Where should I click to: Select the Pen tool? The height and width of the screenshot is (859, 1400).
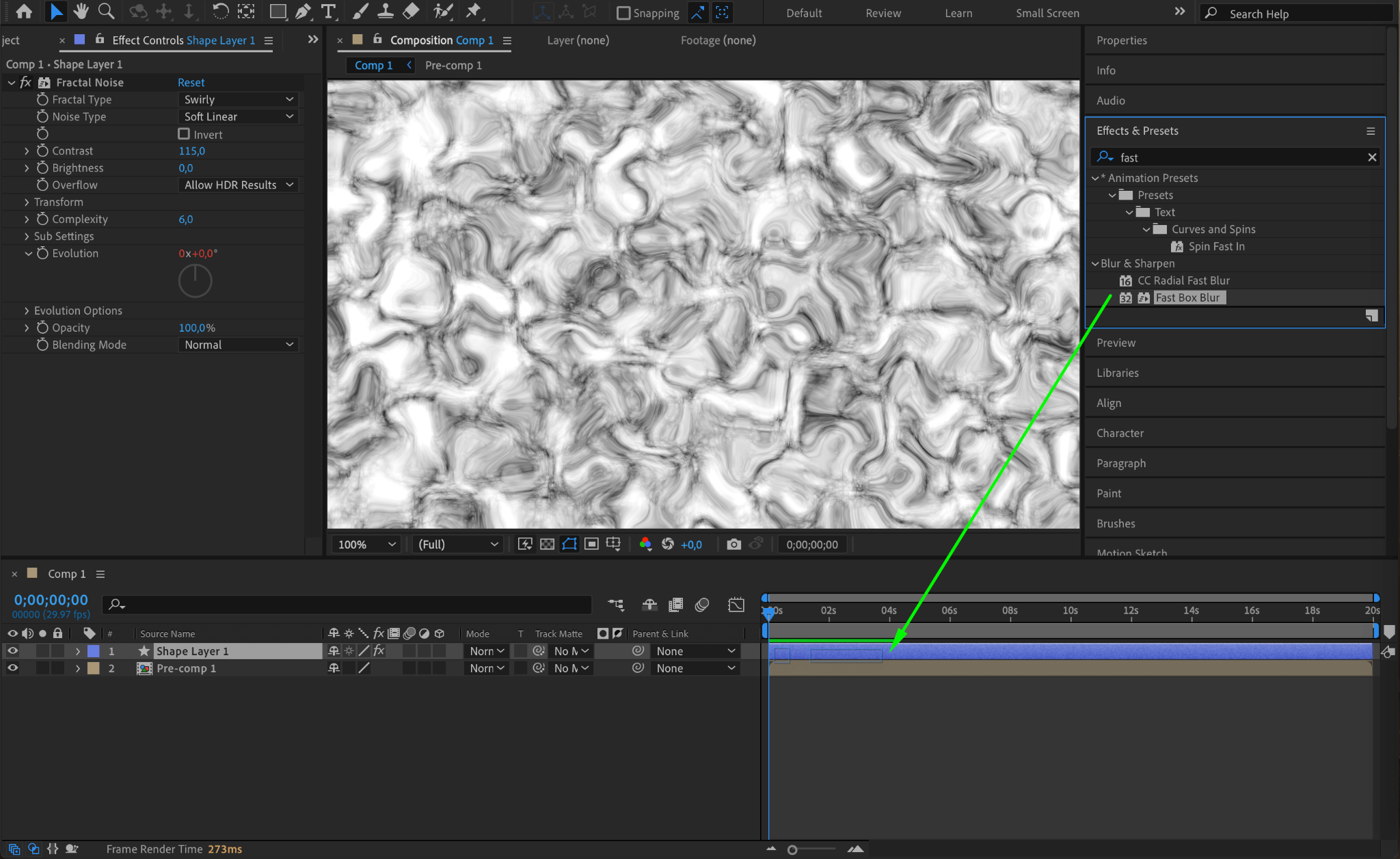303,12
